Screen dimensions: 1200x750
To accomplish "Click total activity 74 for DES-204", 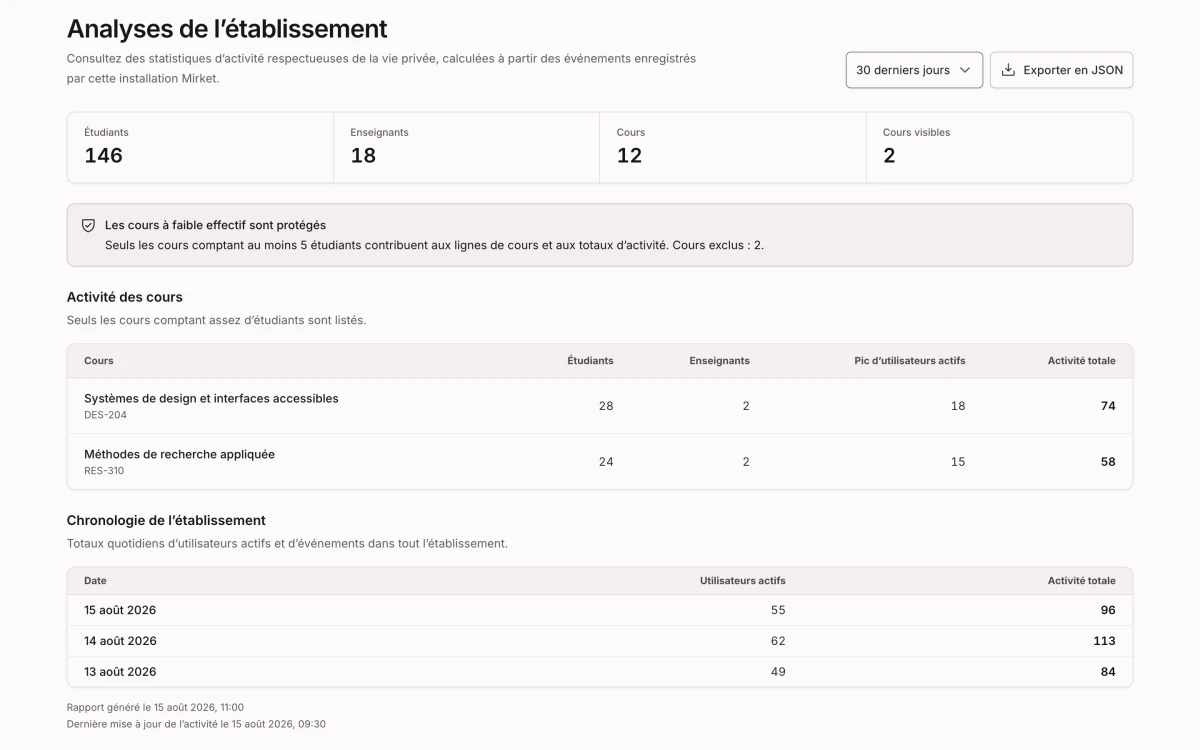I will (1108, 406).
